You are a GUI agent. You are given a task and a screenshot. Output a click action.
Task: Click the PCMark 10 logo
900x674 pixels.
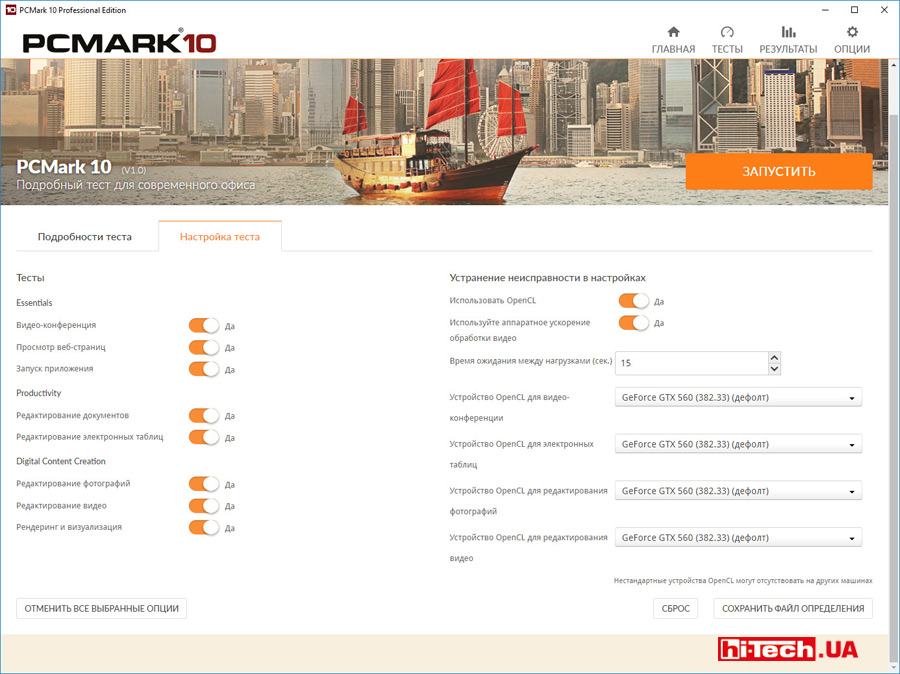click(119, 42)
